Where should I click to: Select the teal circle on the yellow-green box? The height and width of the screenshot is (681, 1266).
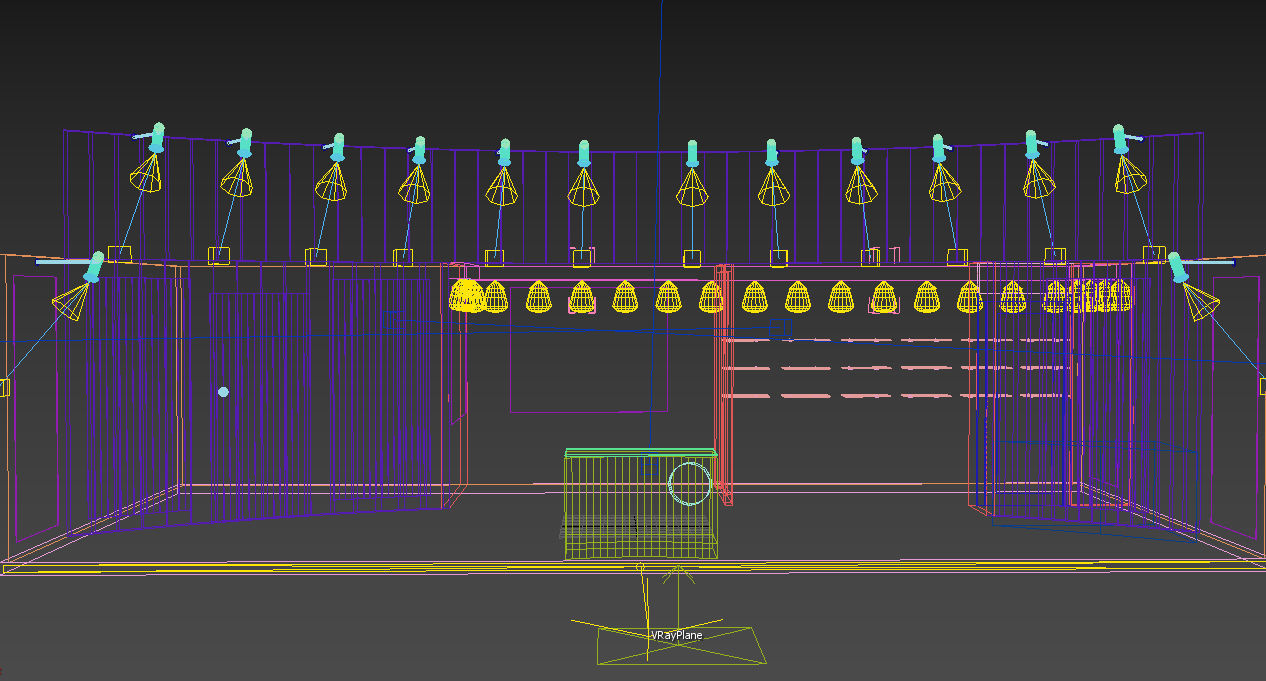690,484
